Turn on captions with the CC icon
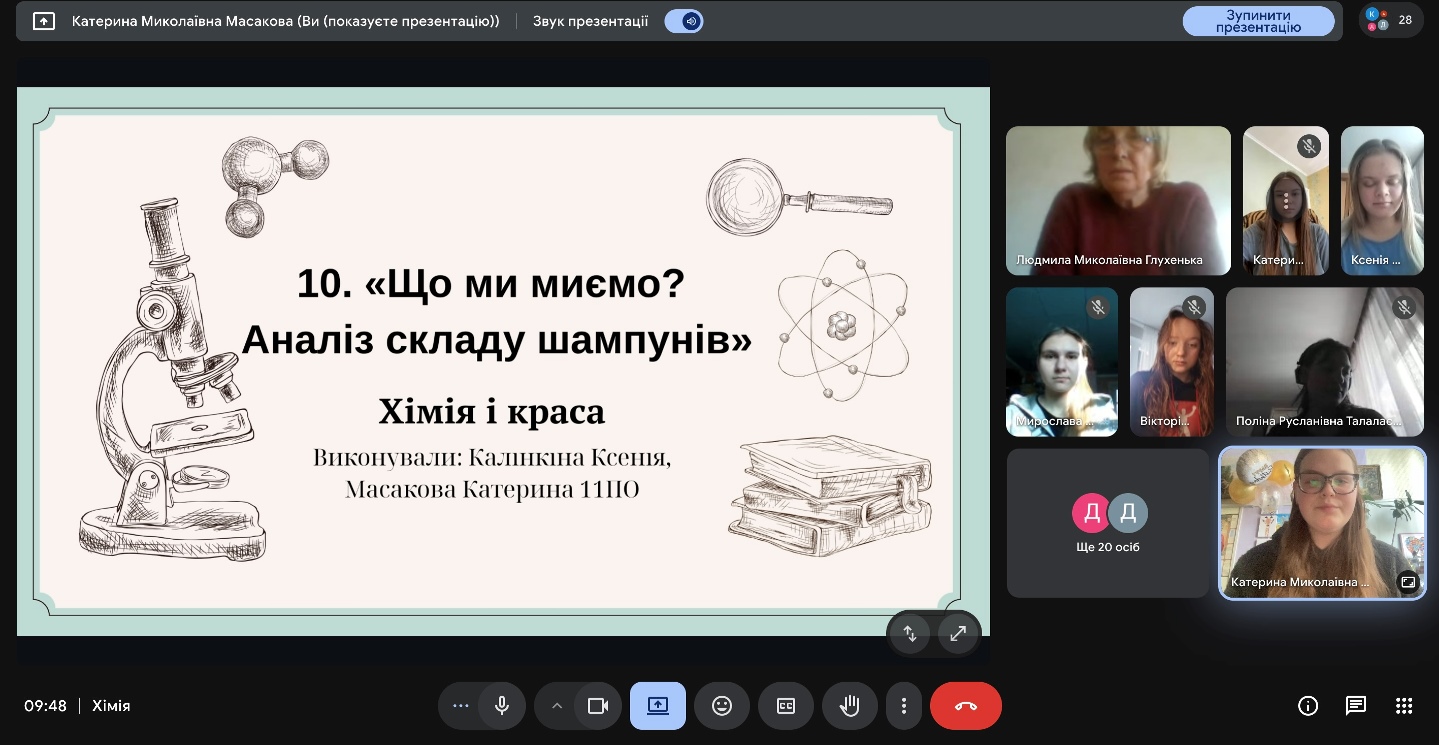Image resolution: width=1439 pixels, height=745 pixels. pos(786,706)
